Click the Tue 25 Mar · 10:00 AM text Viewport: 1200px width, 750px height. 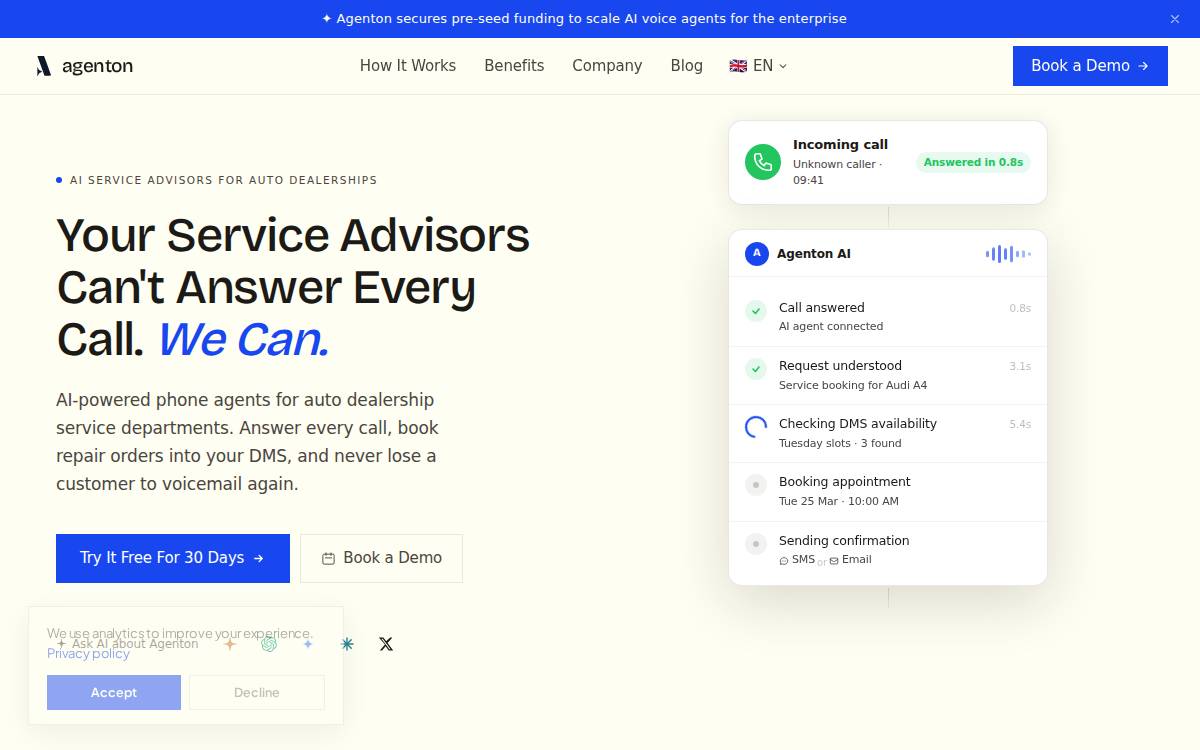tap(839, 501)
